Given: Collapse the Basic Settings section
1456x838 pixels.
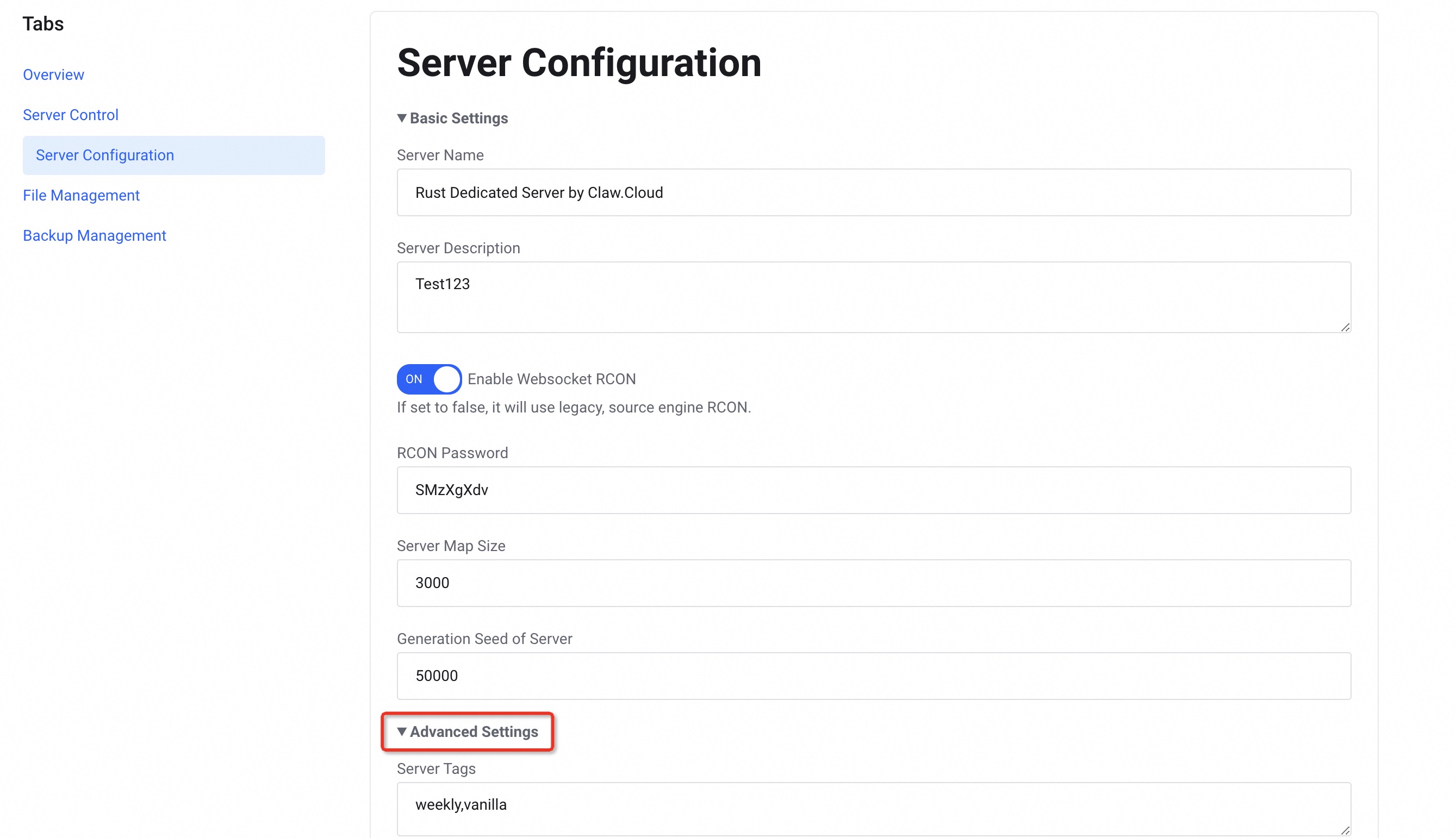Looking at the screenshot, I should point(452,118).
